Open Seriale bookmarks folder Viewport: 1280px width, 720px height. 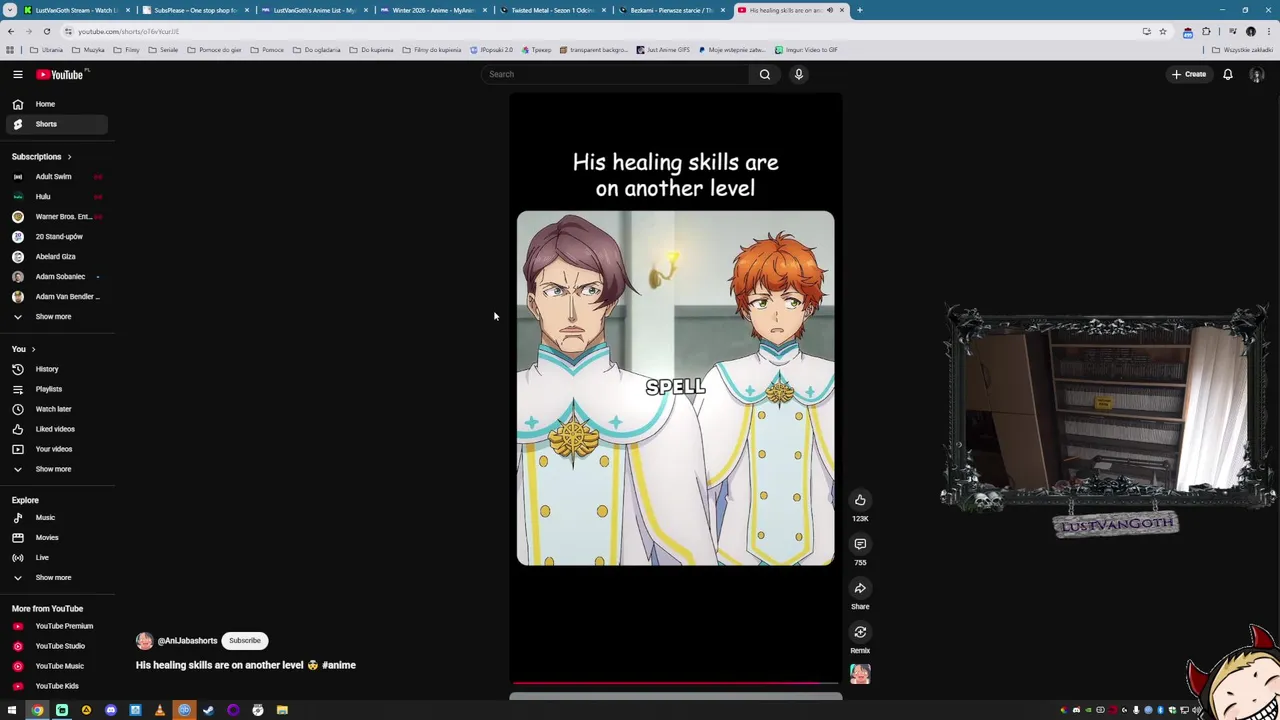click(163, 50)
